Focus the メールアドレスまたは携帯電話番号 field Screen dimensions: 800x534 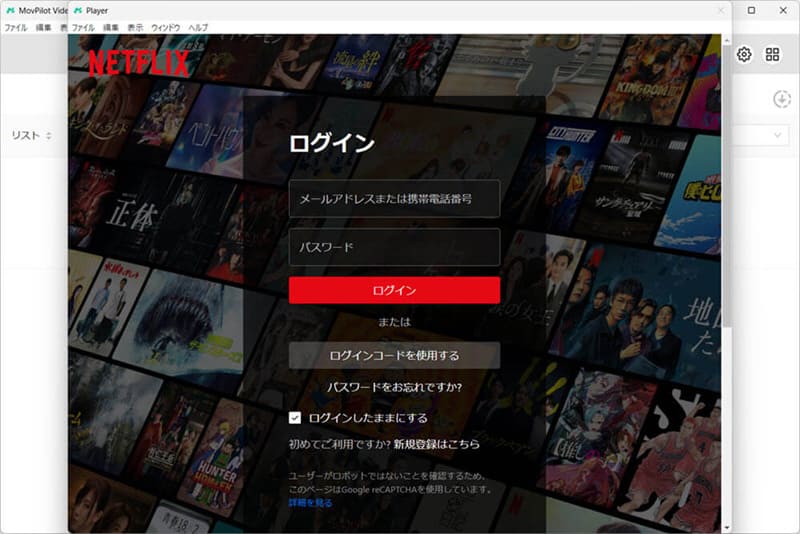pos(394,198)
